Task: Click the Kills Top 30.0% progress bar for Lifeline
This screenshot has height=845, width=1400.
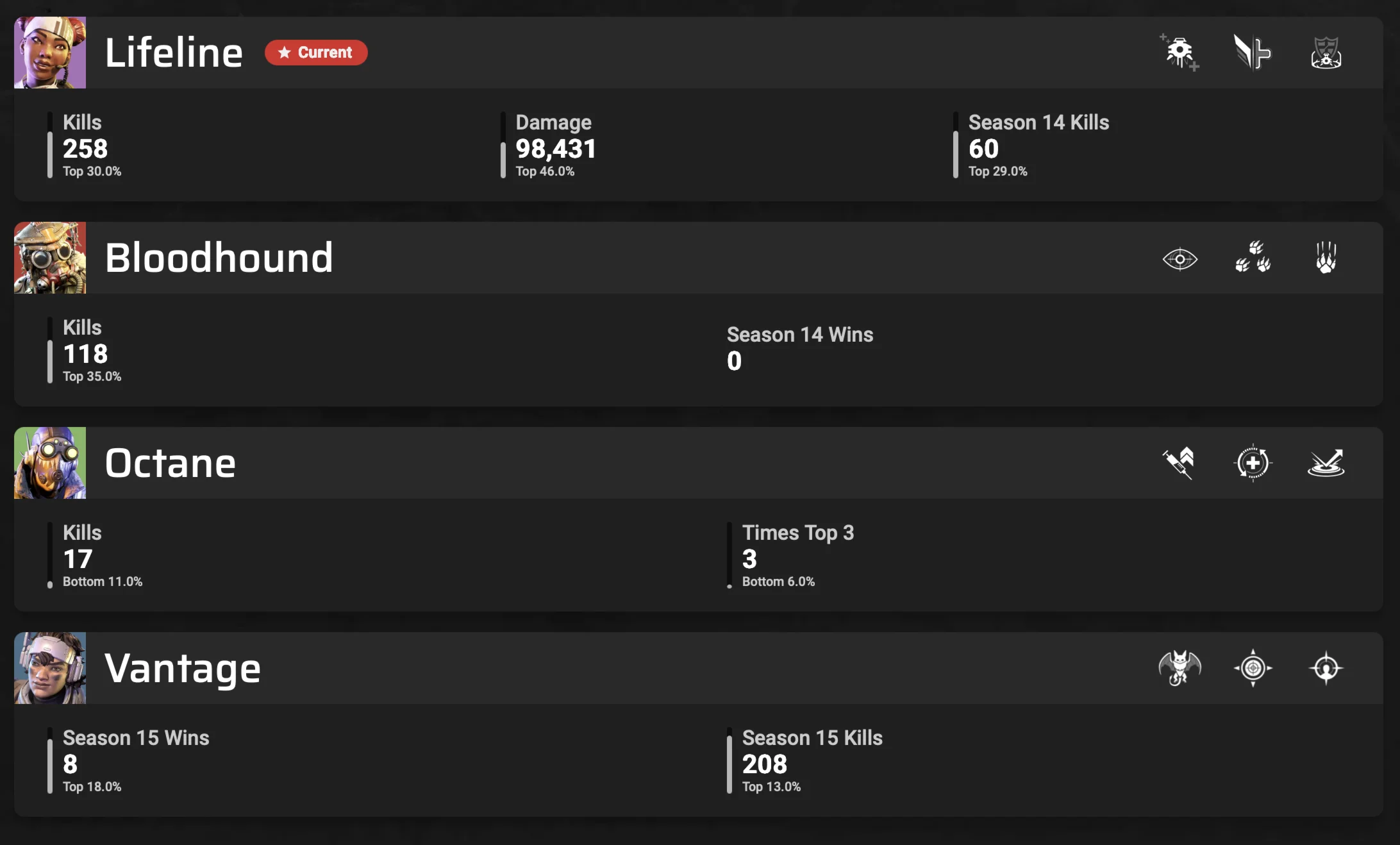Action: pyautogui.click(x=51, y=146)
